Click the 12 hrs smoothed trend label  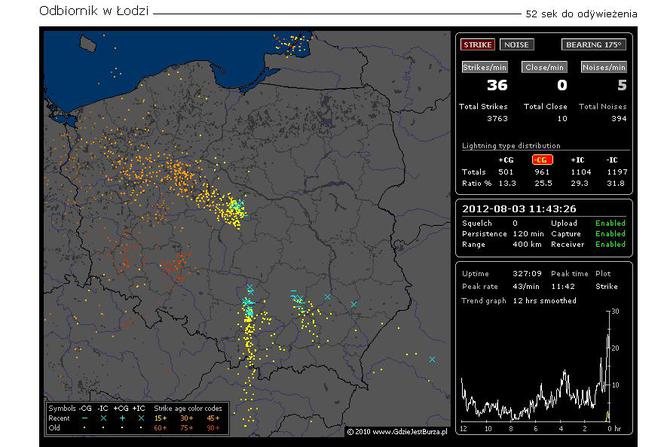(x=545, y=301)
